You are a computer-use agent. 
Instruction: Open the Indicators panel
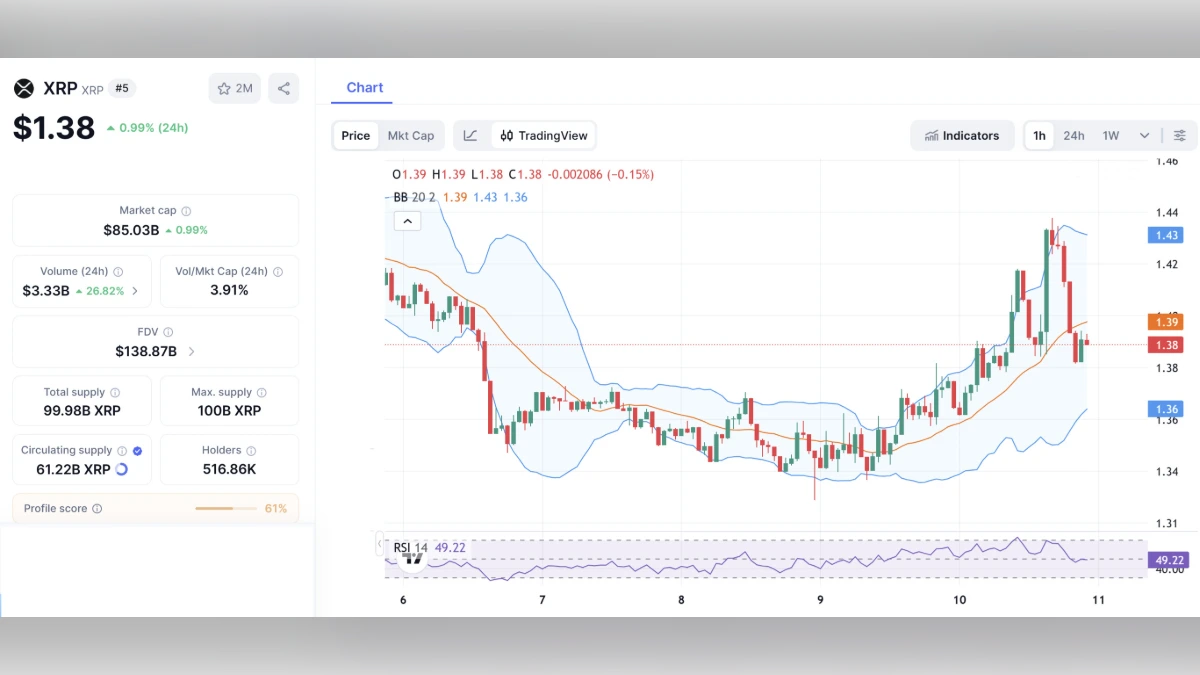click(x=962, y=135)
